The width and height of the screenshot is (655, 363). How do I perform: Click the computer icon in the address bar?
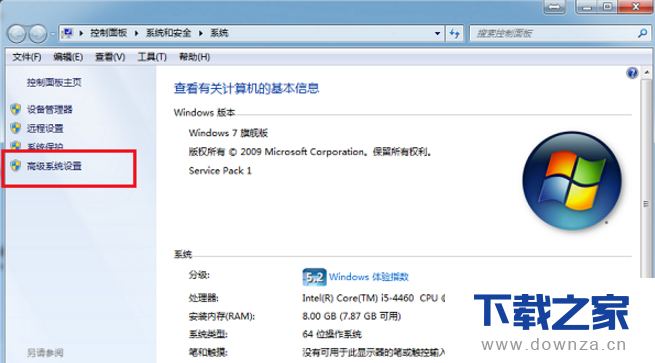tap(67, 33)
